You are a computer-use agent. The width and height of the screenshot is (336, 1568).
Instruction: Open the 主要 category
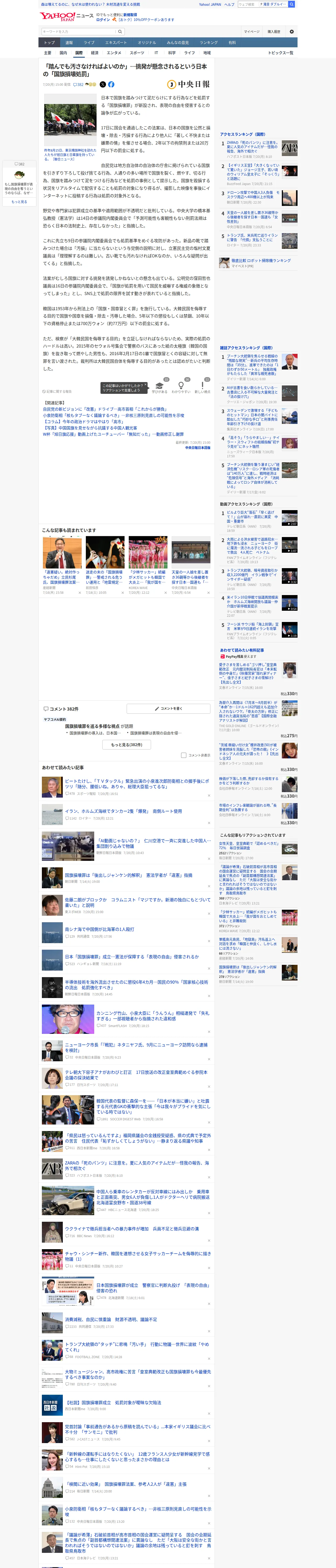pyautogui.click(x=48, y=53)
